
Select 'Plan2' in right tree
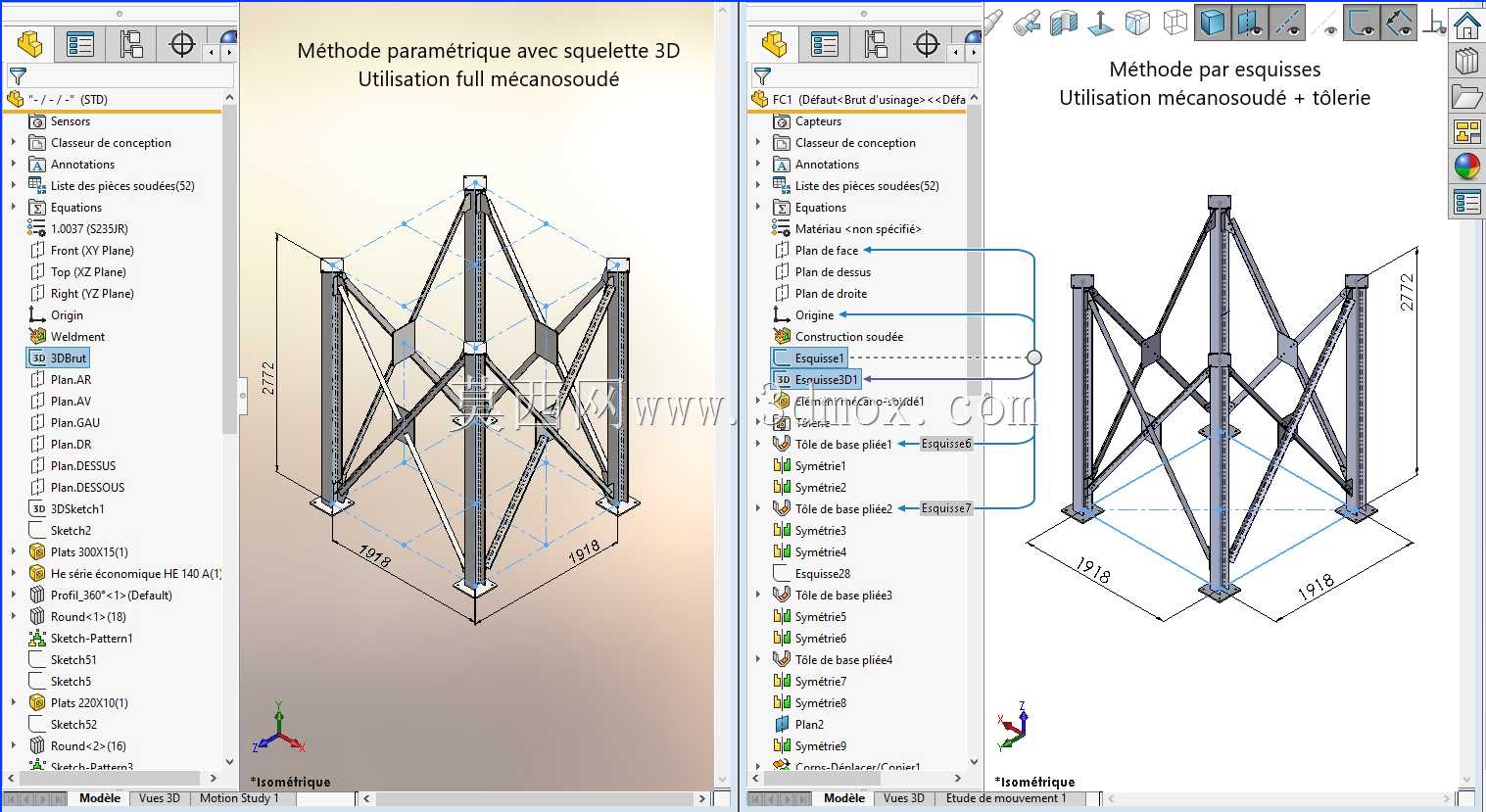coord(799,725)
